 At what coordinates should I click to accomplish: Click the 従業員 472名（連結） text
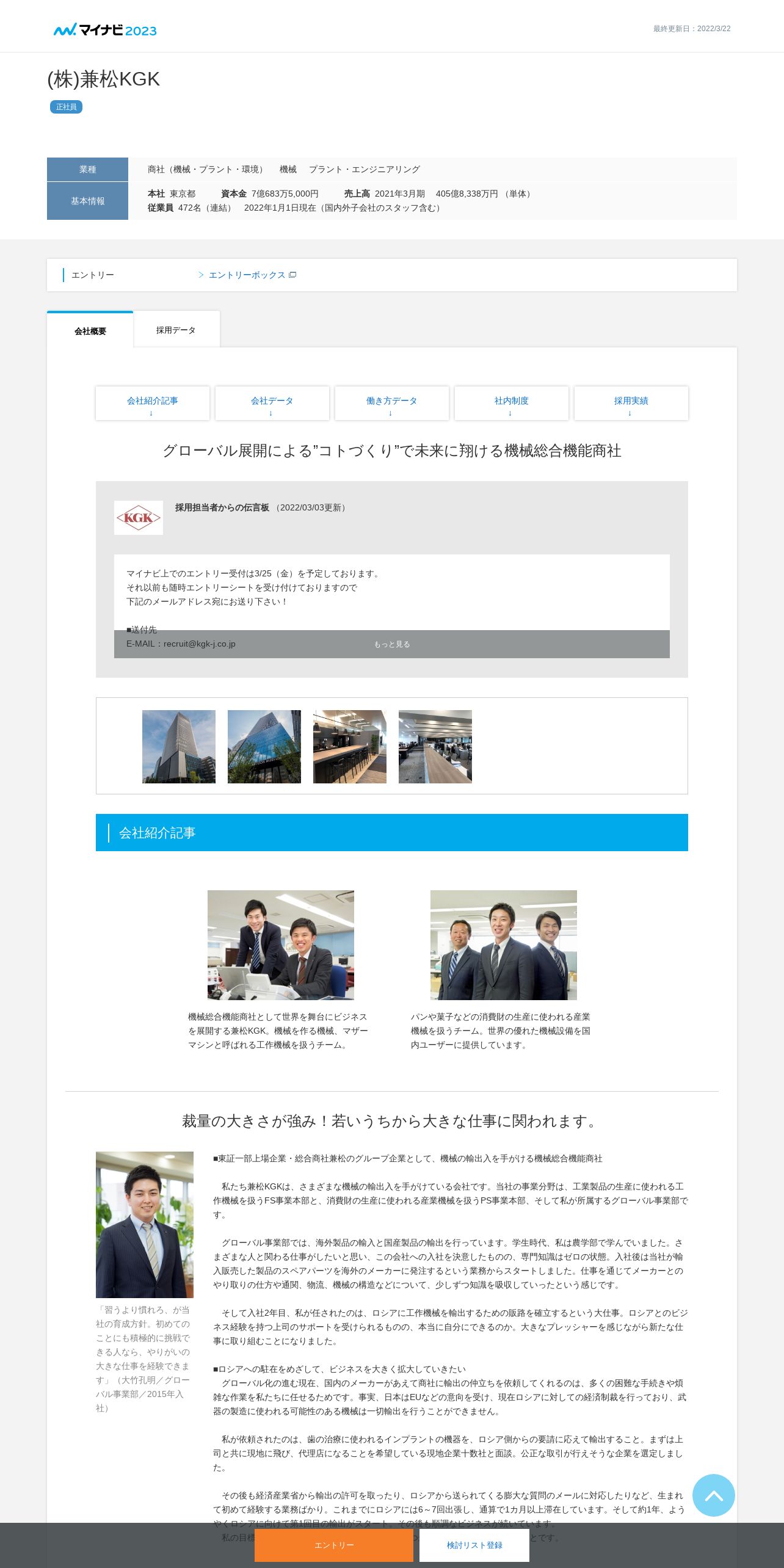coord(191,208)
